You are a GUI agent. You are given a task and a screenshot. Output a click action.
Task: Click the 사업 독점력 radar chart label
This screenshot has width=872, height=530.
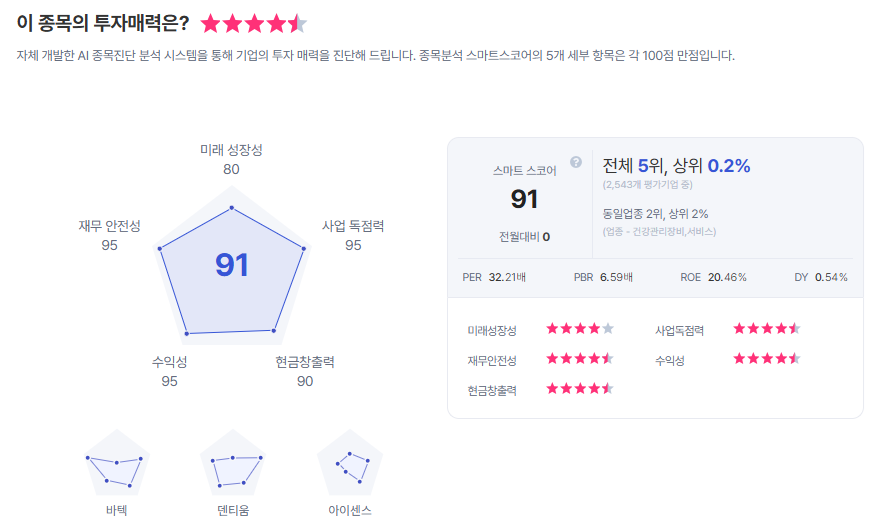click(x=353, y=226)
